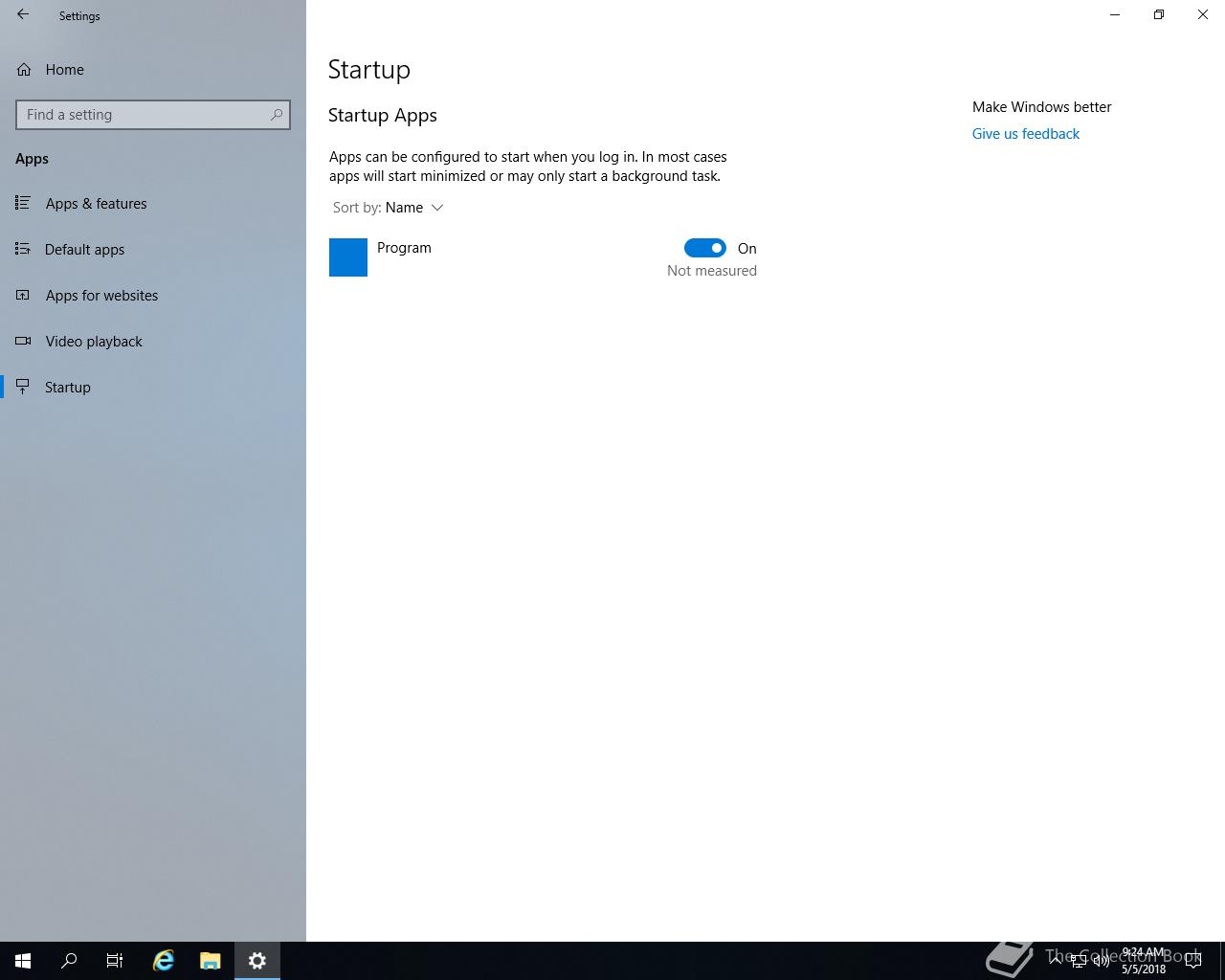Click the volume speaker tray icon
Screen dimensions: 1225x980
click(1102, 961)
